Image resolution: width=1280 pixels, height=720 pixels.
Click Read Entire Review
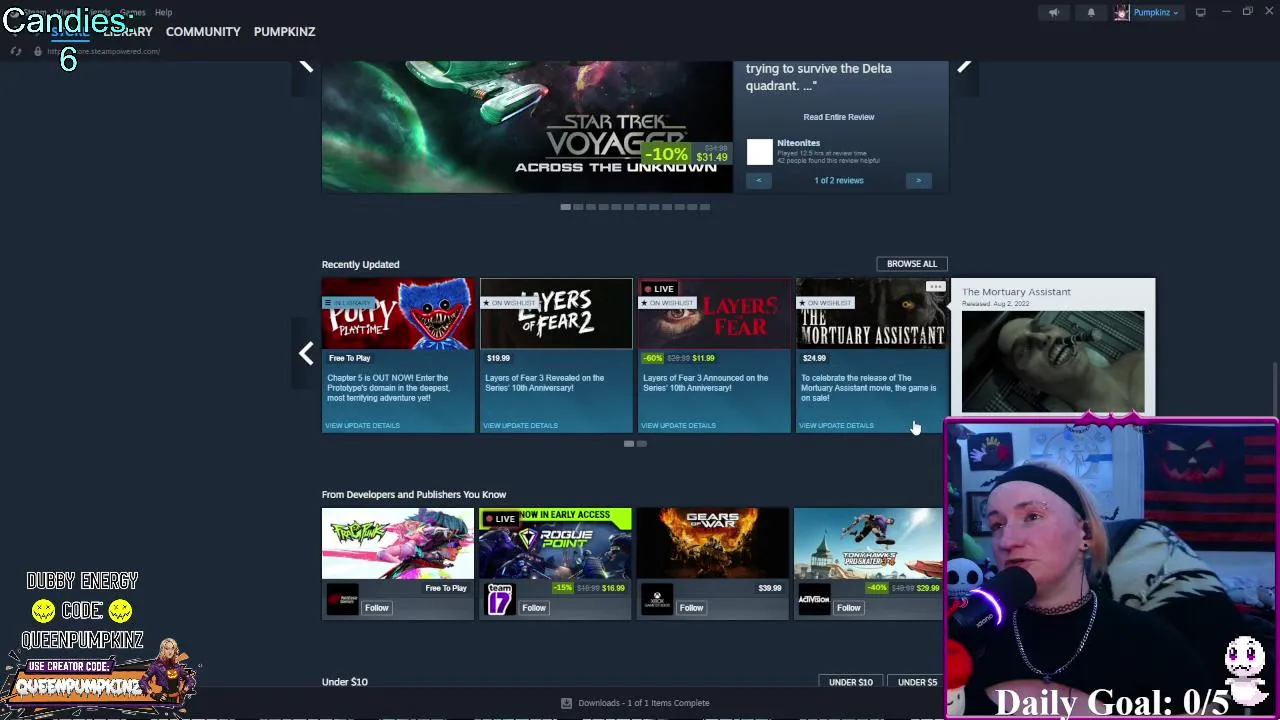click(839, 117)
